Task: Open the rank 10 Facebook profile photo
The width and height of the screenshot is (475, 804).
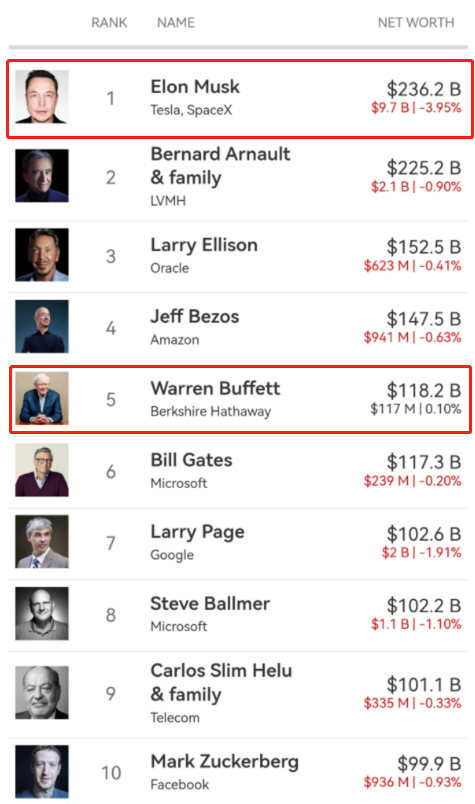Action: click(42, 772)
